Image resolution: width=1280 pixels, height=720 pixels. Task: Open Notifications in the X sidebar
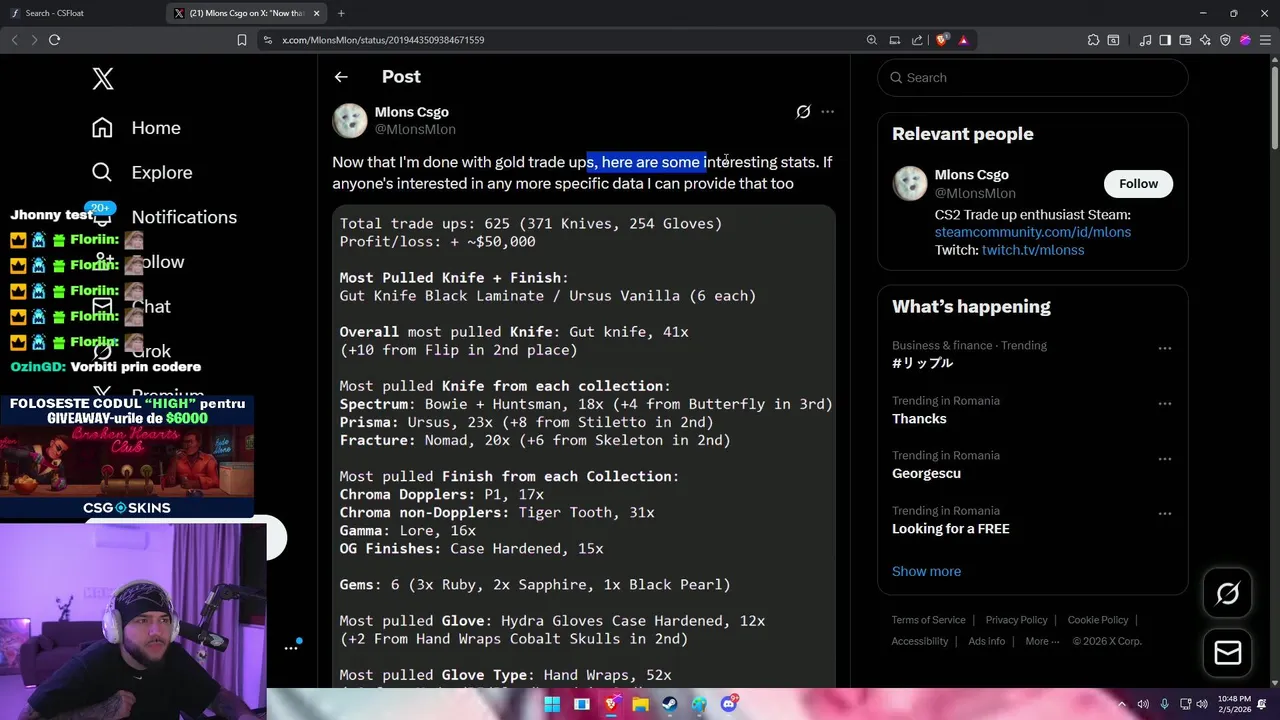point(184,217)
